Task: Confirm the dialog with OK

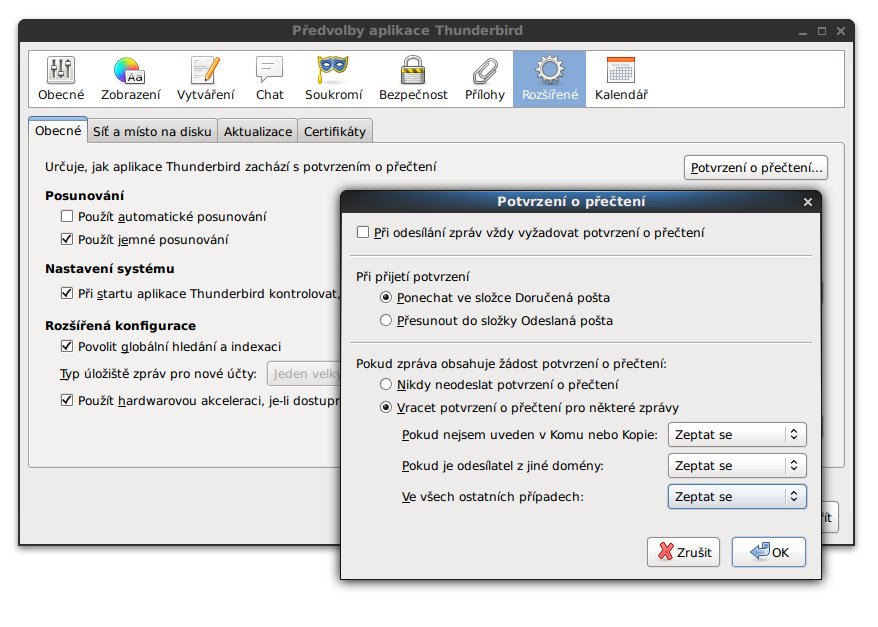Action: point(769,552)
